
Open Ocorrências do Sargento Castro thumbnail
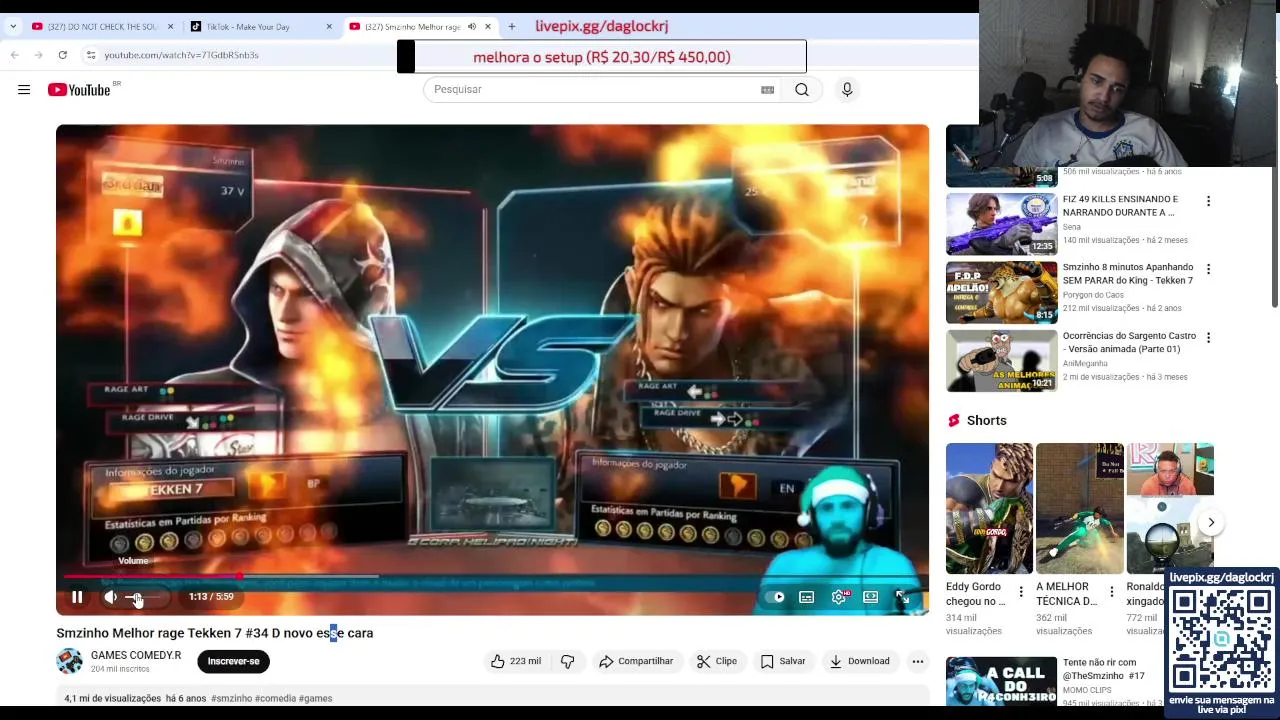coord(1001,360)
